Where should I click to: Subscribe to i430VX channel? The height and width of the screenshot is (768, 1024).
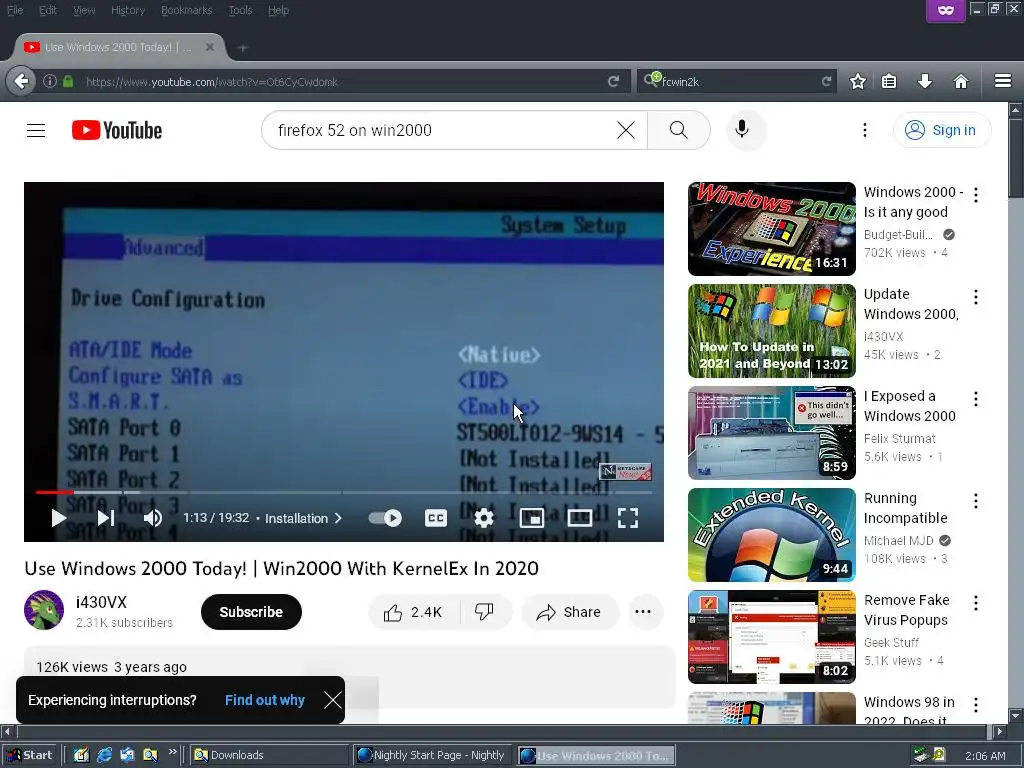point(251,612)
